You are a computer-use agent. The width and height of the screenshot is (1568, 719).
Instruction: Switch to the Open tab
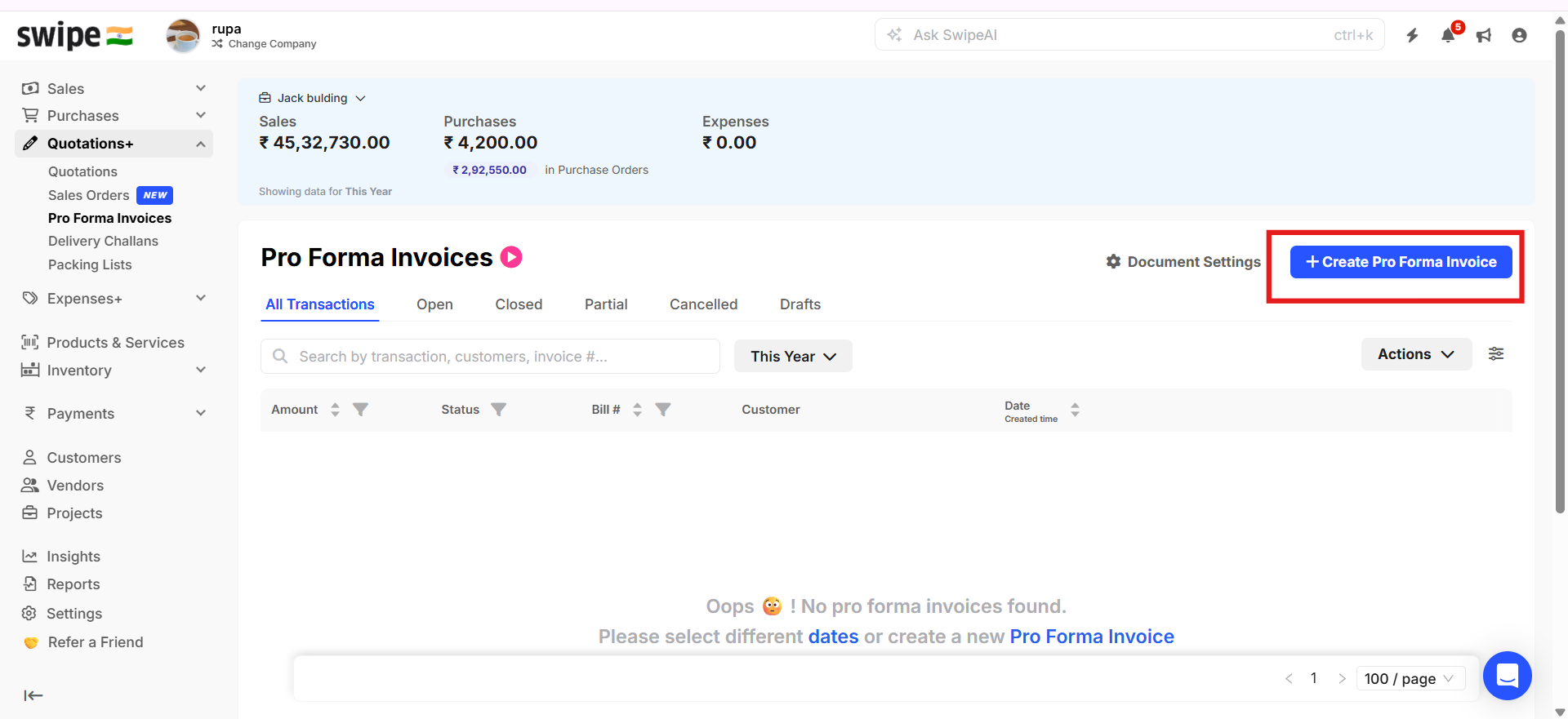434,304
